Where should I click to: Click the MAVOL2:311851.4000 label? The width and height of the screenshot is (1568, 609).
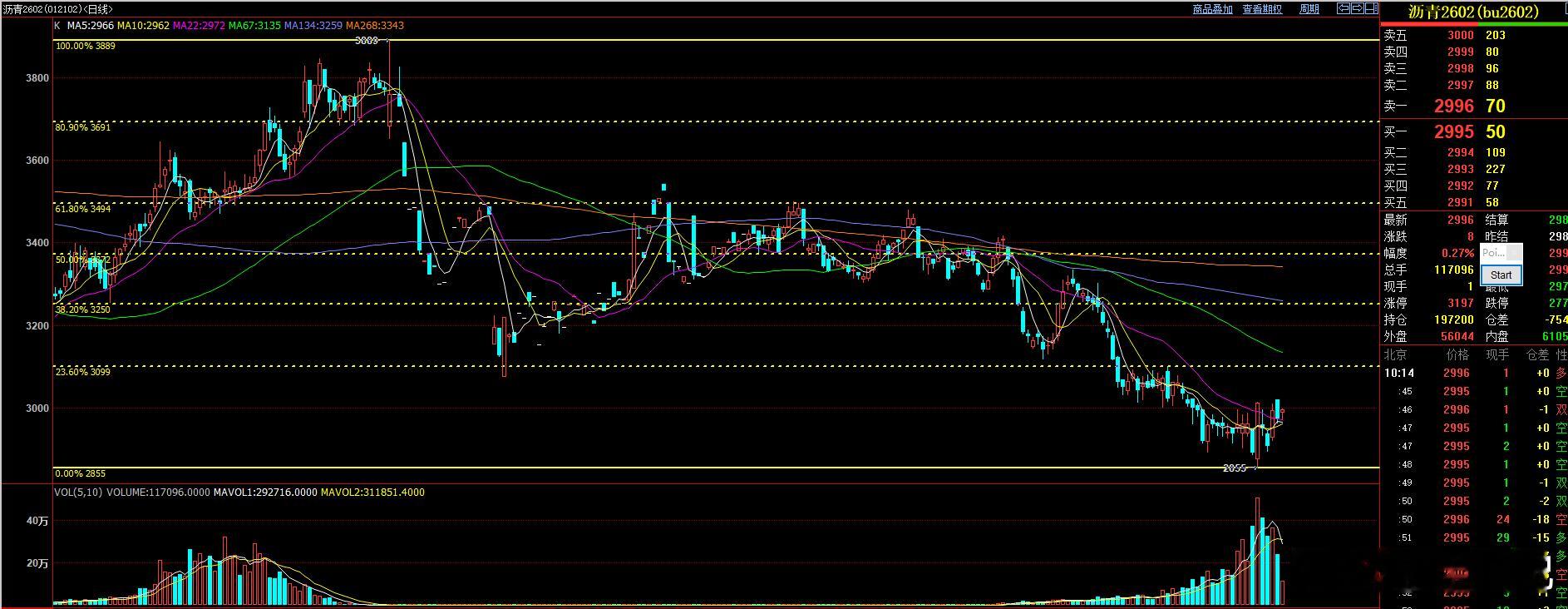coord(372,493)
